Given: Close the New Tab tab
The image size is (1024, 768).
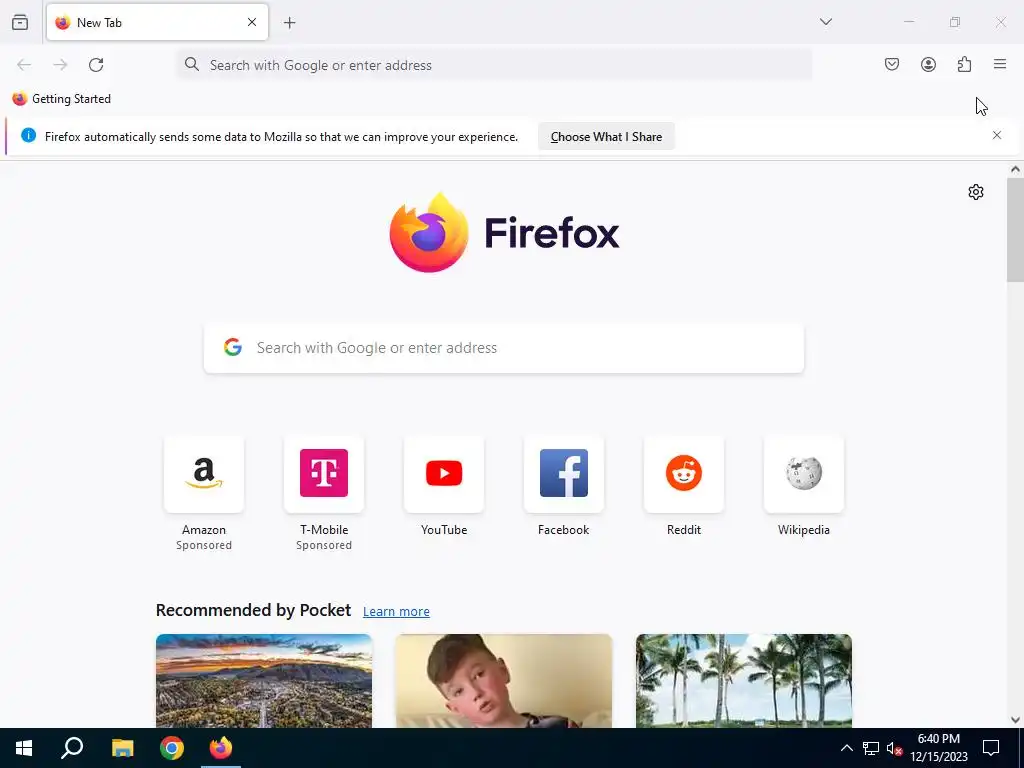Looking at the screenshot, I should (x=252, y=22).
